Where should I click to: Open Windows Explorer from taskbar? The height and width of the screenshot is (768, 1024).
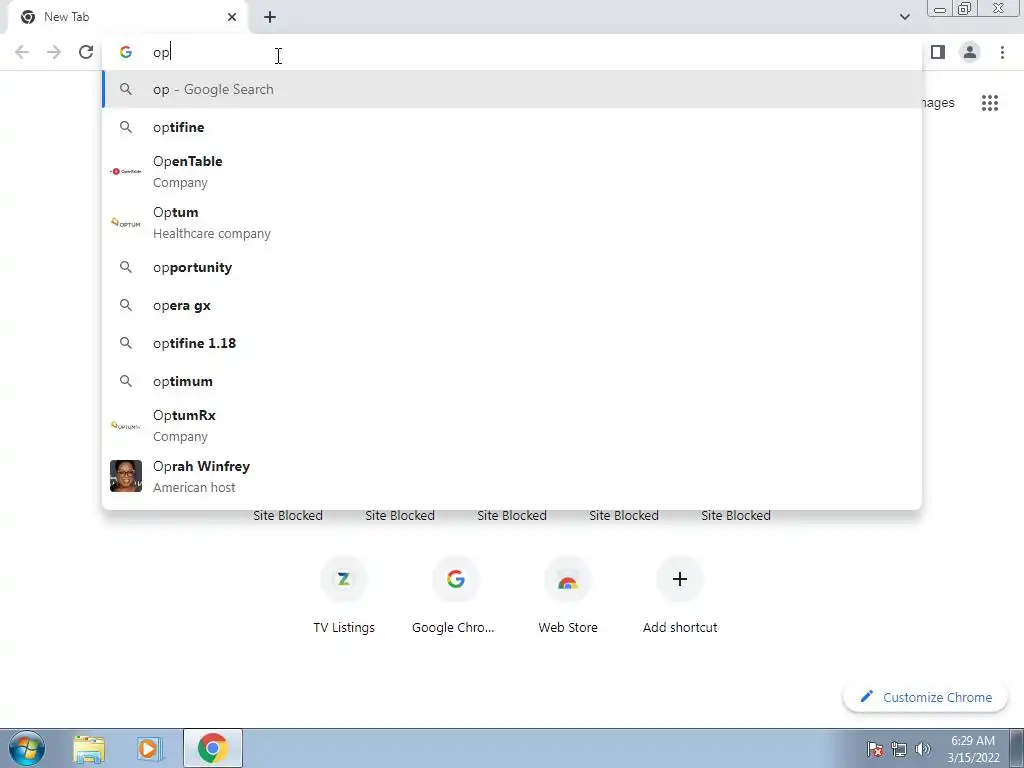[x=89, y=749]
